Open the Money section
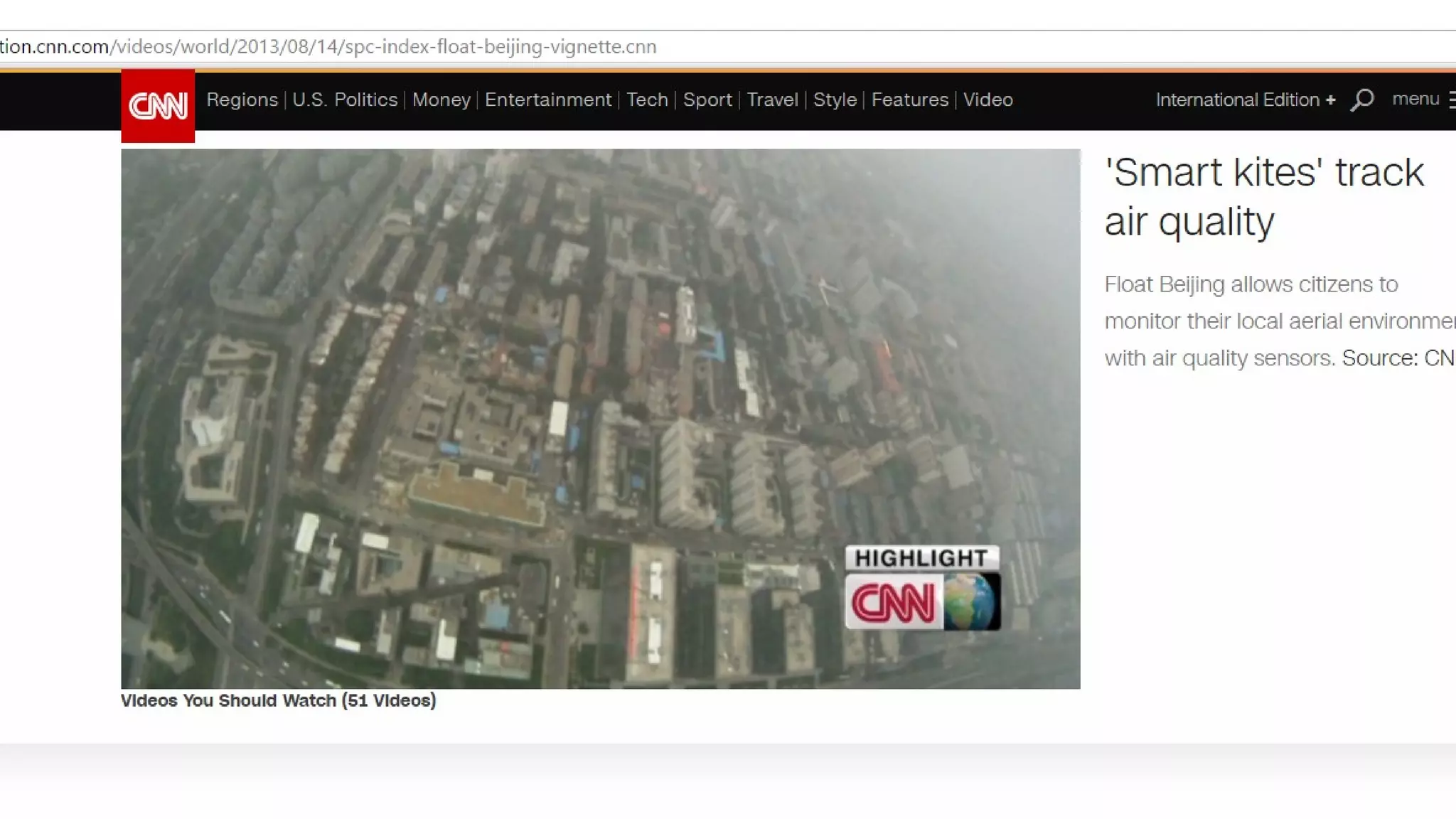Viewport: 1456px width, 819px height. tap(441, 100)
